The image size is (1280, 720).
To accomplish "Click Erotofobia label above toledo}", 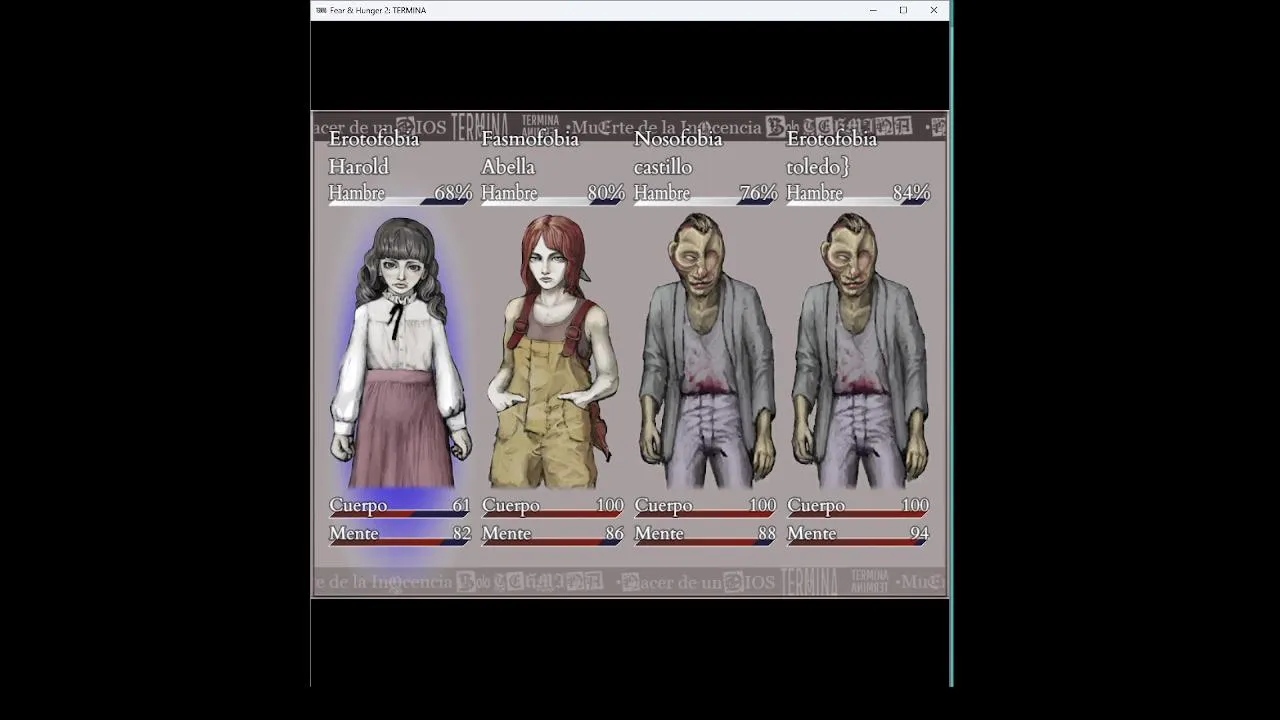I will coord(832,139).
